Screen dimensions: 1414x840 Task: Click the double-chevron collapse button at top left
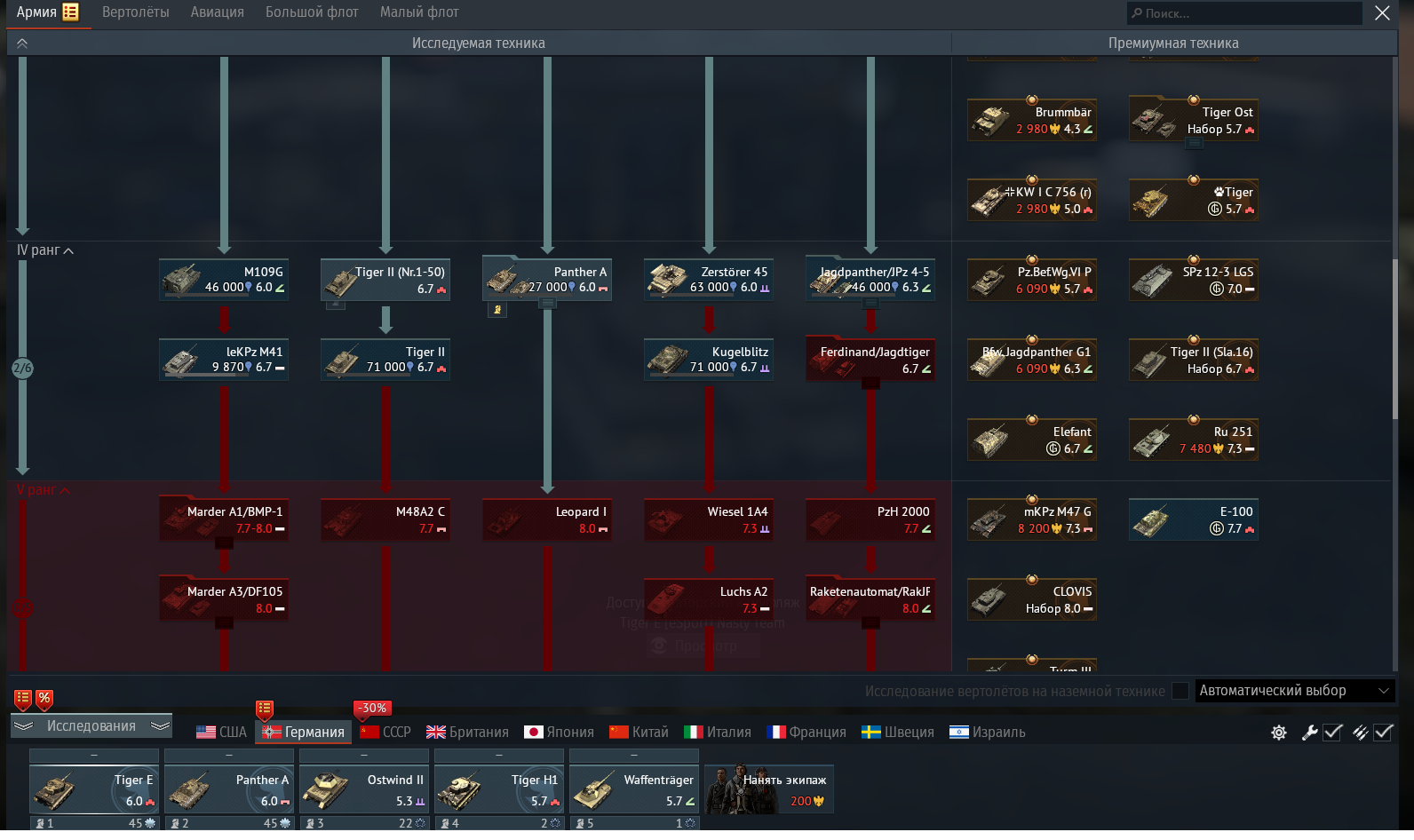pos(22,44)
